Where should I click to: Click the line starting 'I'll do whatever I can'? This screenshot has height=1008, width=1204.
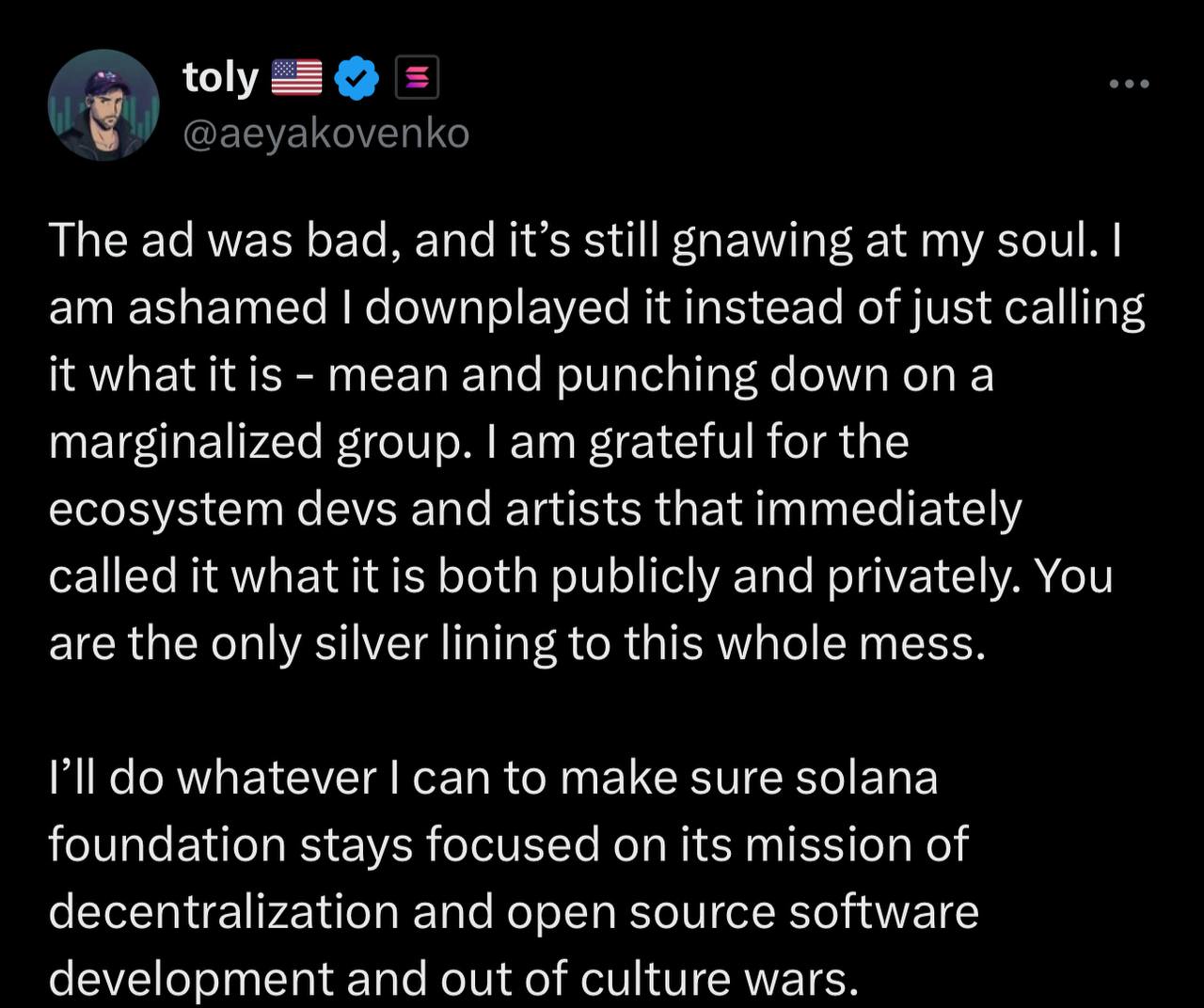493,779
